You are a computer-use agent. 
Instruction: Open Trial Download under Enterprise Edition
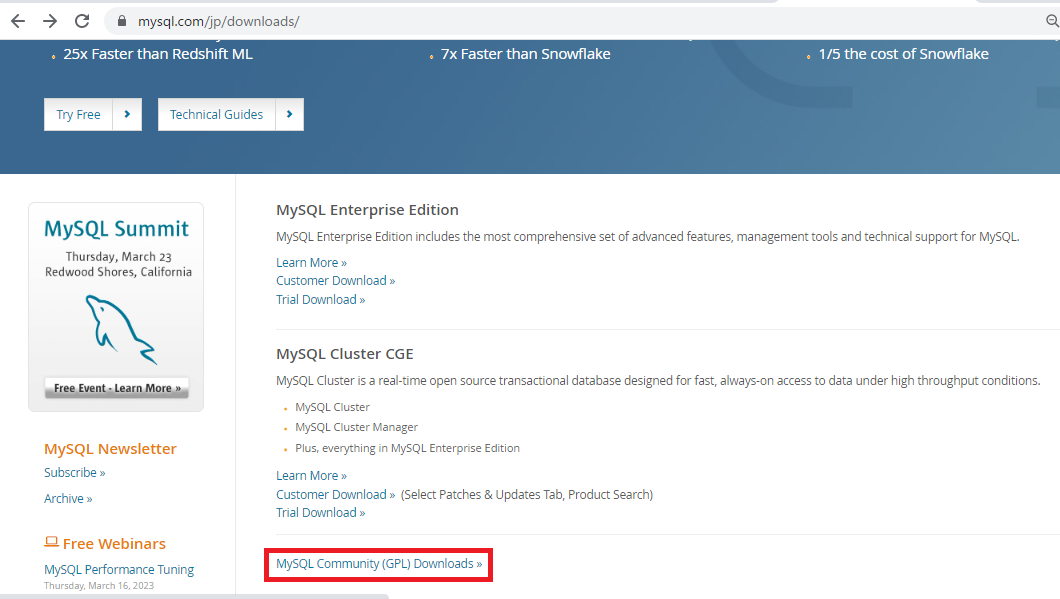click(320, 300)
